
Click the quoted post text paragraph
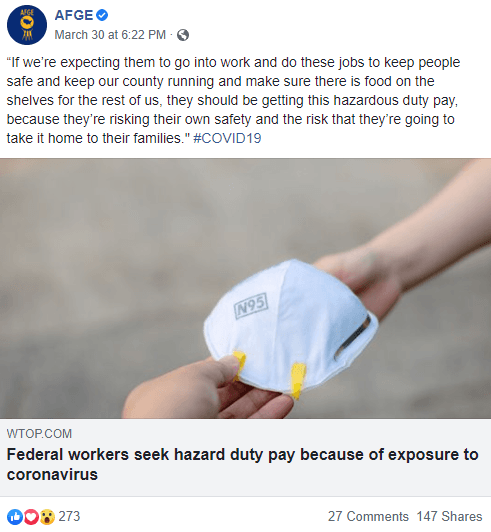coord(233,100)
